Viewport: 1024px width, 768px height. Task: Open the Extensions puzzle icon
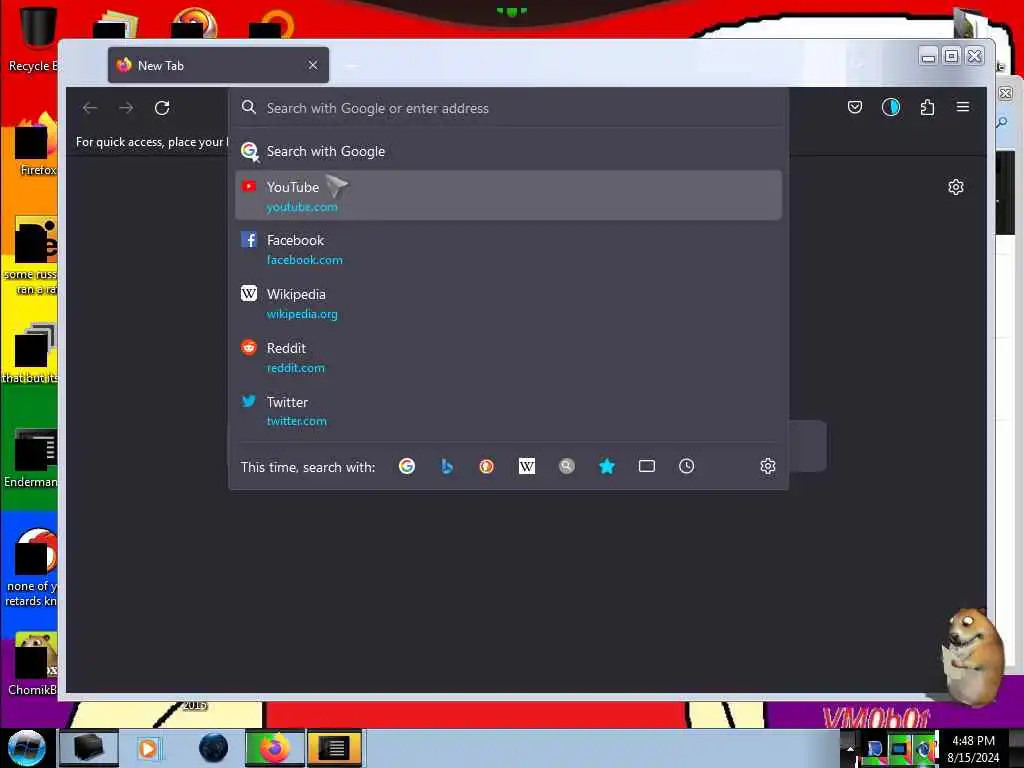927,107
